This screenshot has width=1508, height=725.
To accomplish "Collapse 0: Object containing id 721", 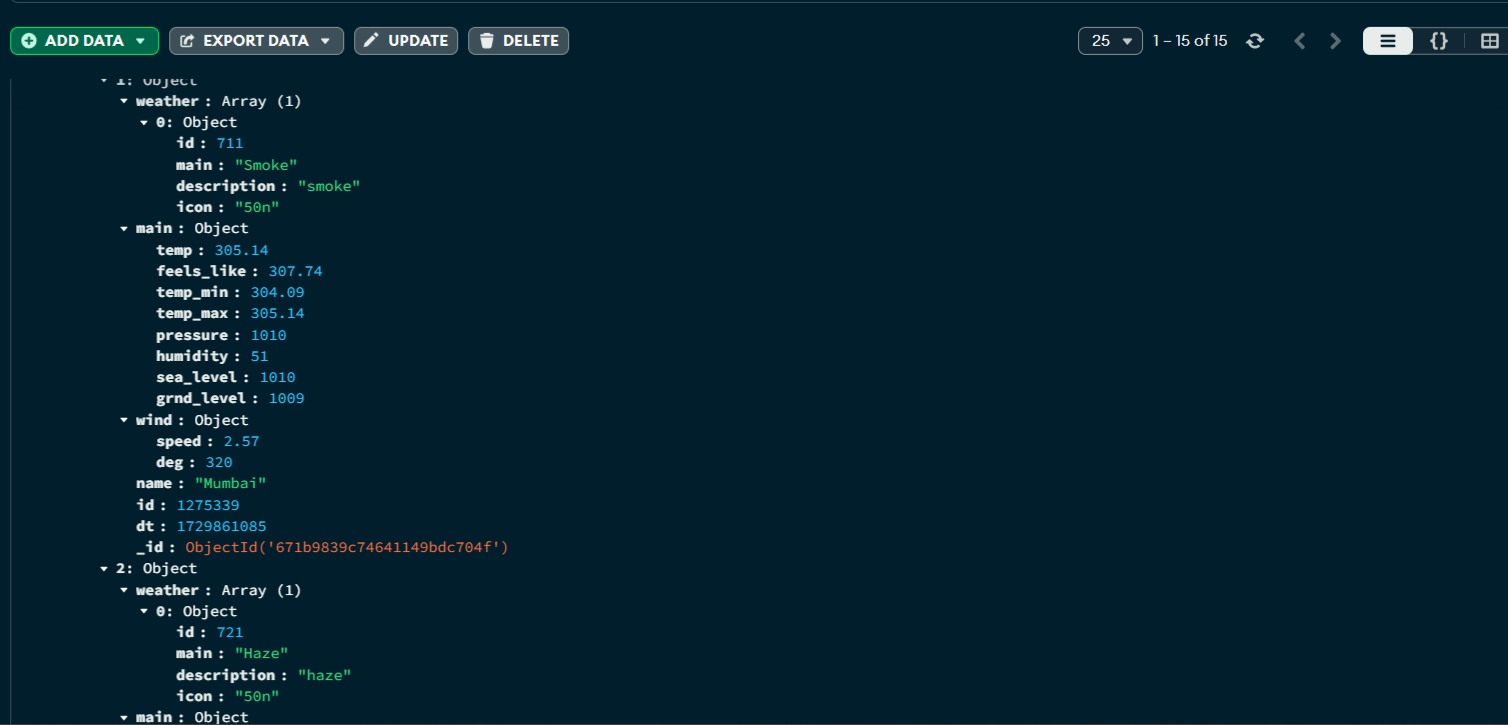I will point(144,611).
